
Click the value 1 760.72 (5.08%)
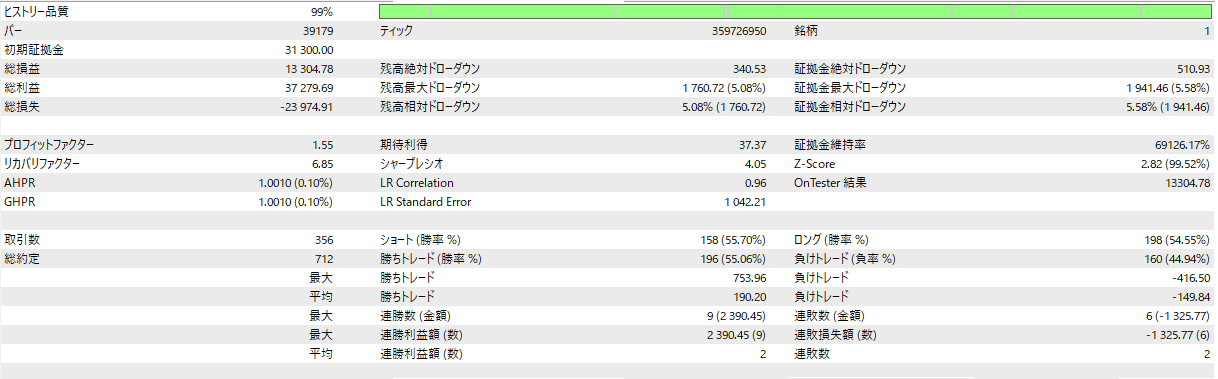coord(724,88)
